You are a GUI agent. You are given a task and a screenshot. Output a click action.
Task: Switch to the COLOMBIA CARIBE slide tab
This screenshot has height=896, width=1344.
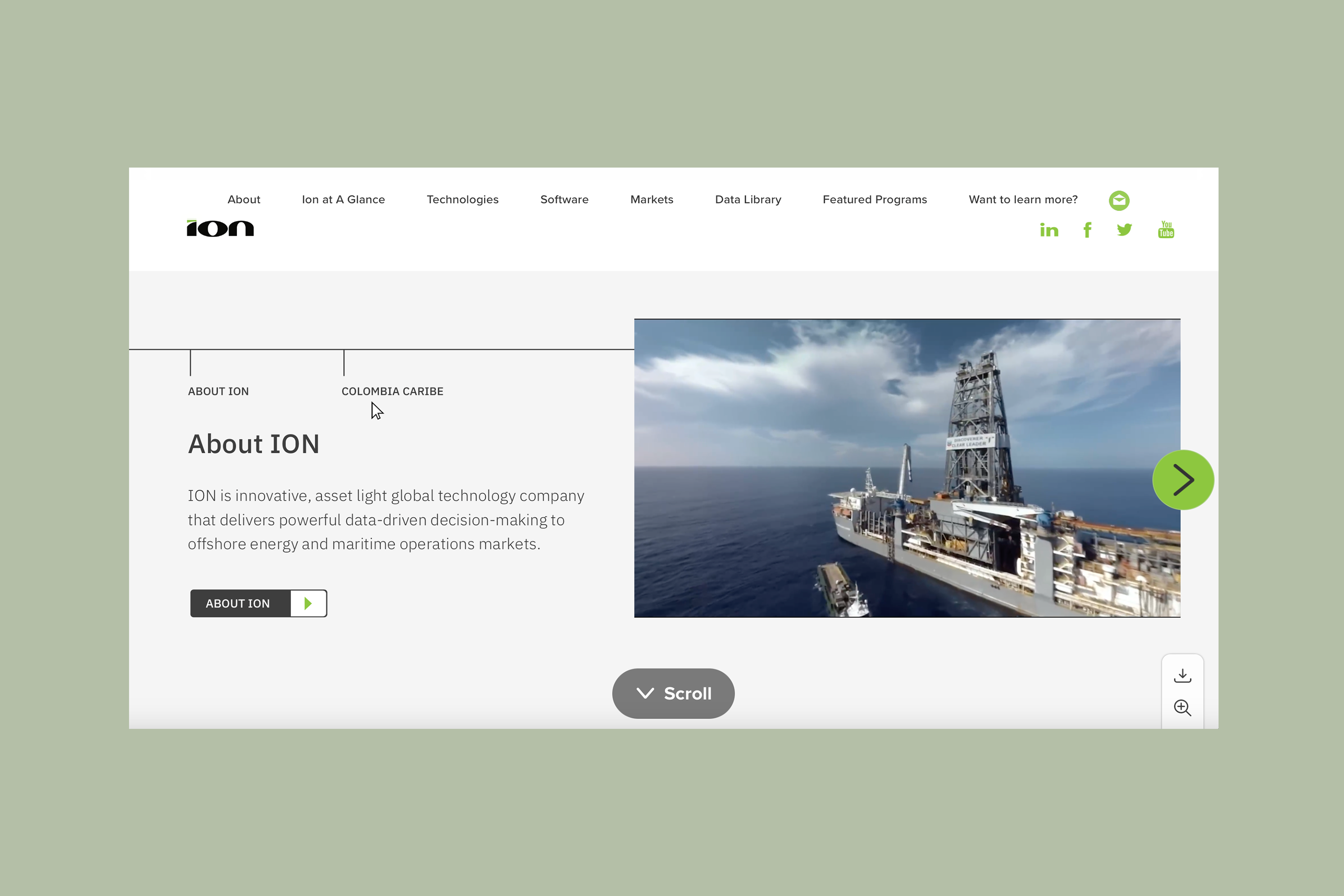pos(392,392)
